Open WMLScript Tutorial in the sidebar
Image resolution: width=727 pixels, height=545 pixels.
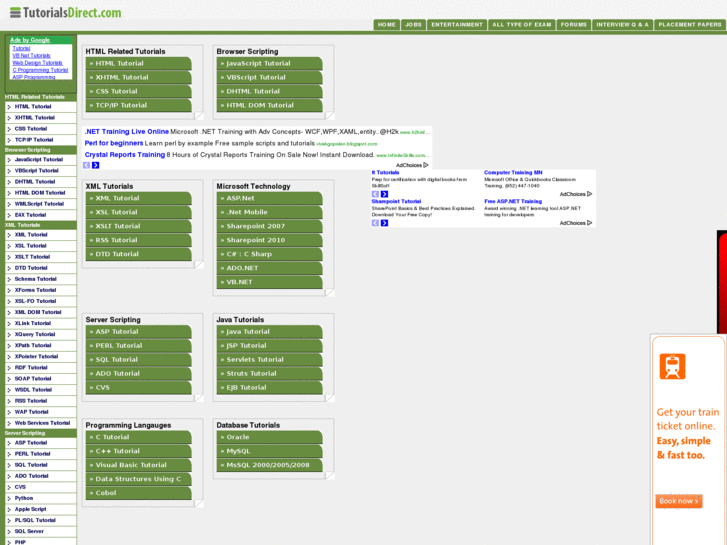(41, 204)
